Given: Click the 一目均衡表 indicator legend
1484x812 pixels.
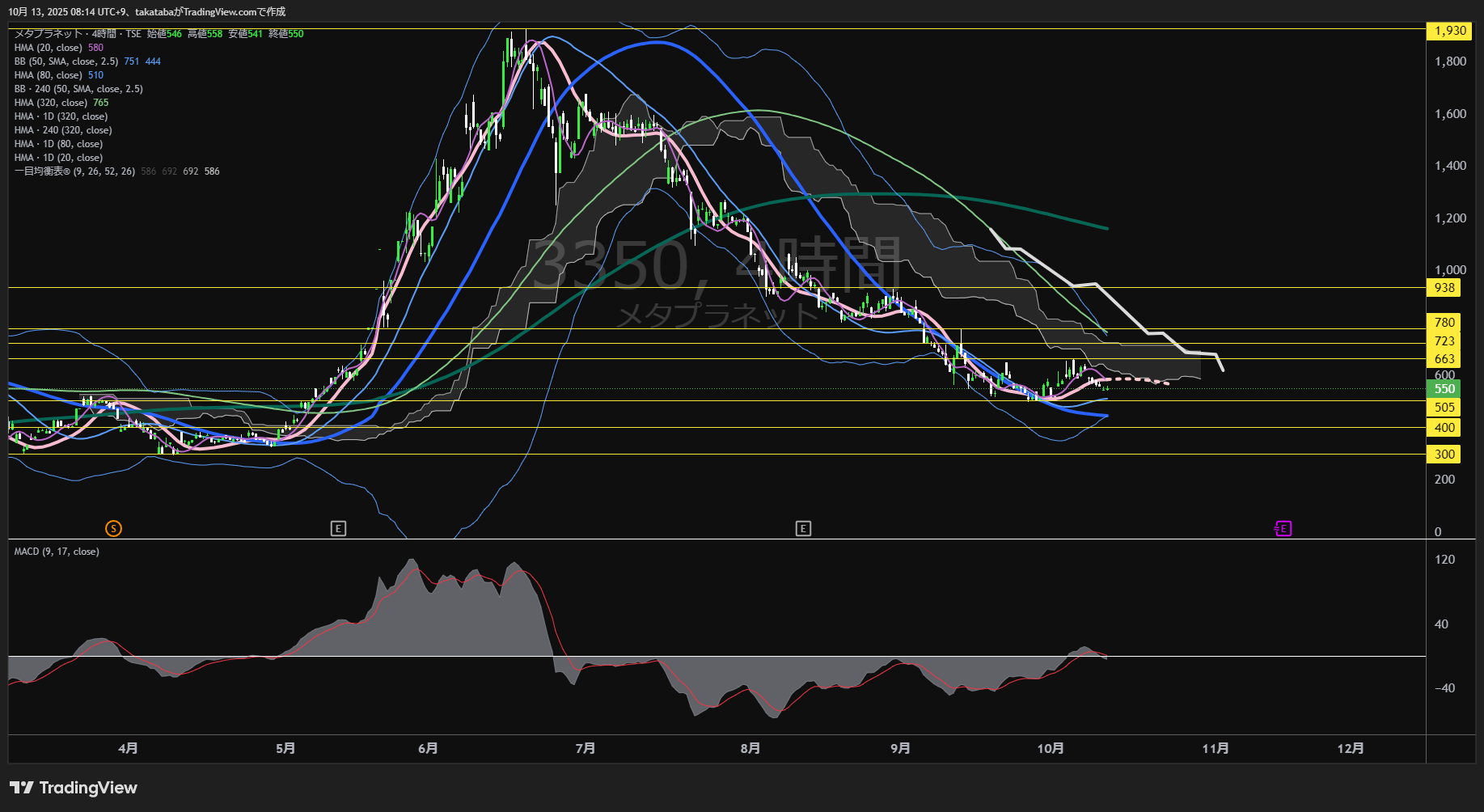Looking at the screenshot, I should pyautogui.click(x=74, y=171).
